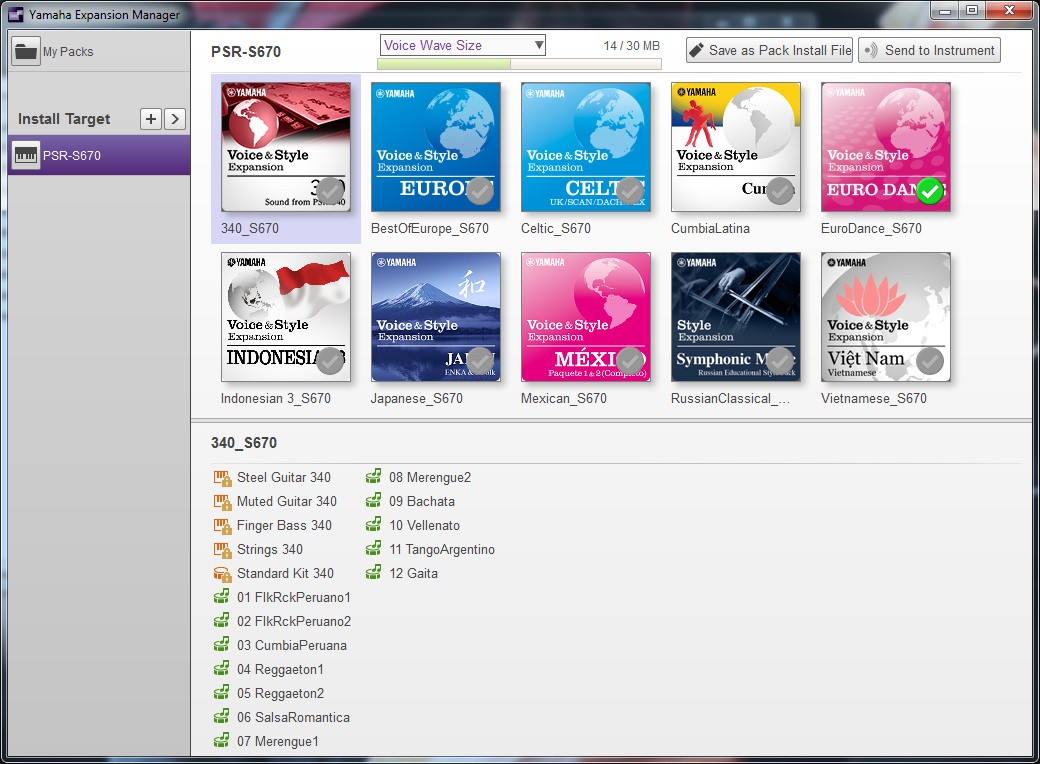Viewport: 1040px width, 764px height.
Task: Click the 06 SalsaRomantica style name
Action: point(293,718)
